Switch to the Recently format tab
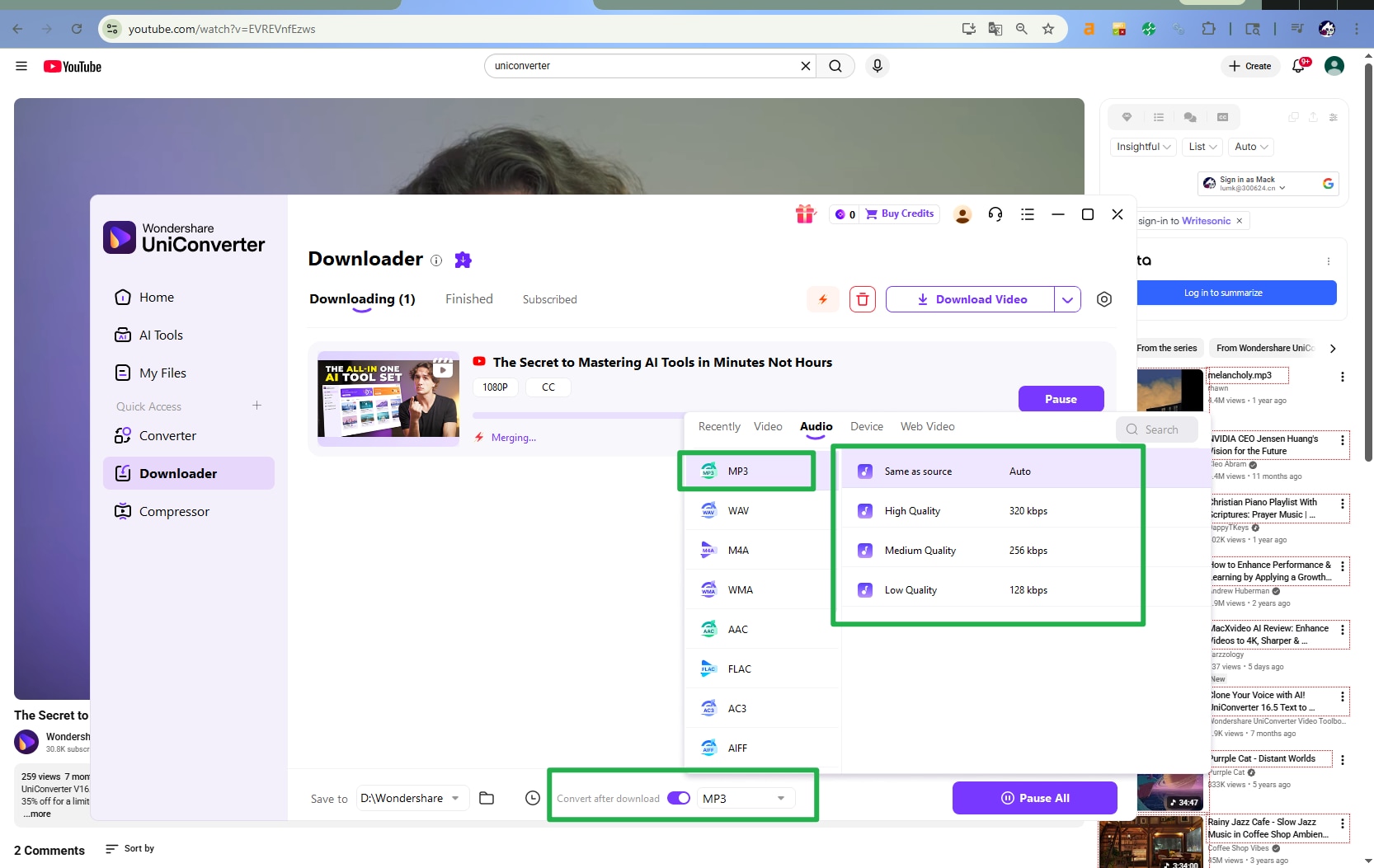The width and height of the screenshot is (1374, 868). point(719,426)
